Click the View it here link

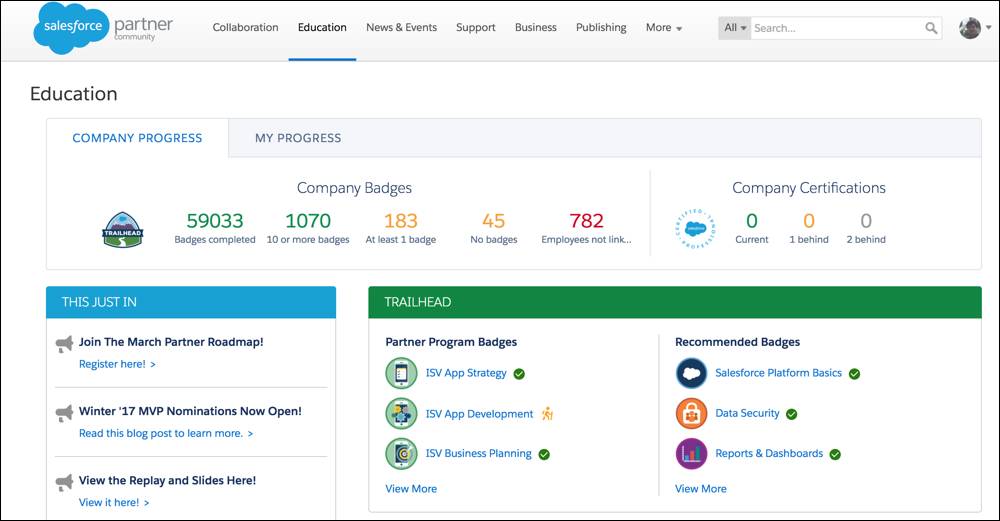pyautogui.click(x=114, y=503)
